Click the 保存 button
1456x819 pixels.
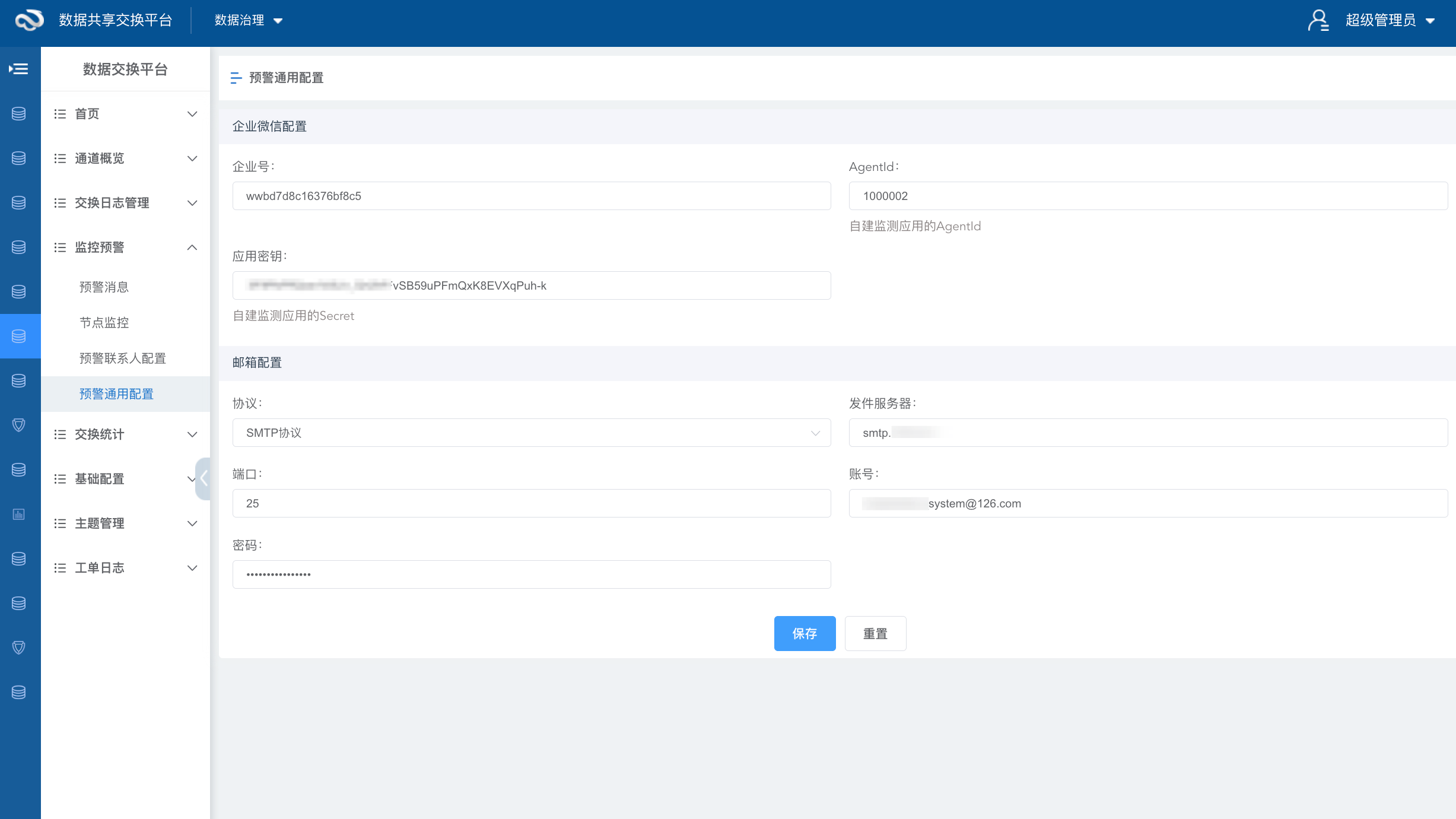click(x=804, y=633)
